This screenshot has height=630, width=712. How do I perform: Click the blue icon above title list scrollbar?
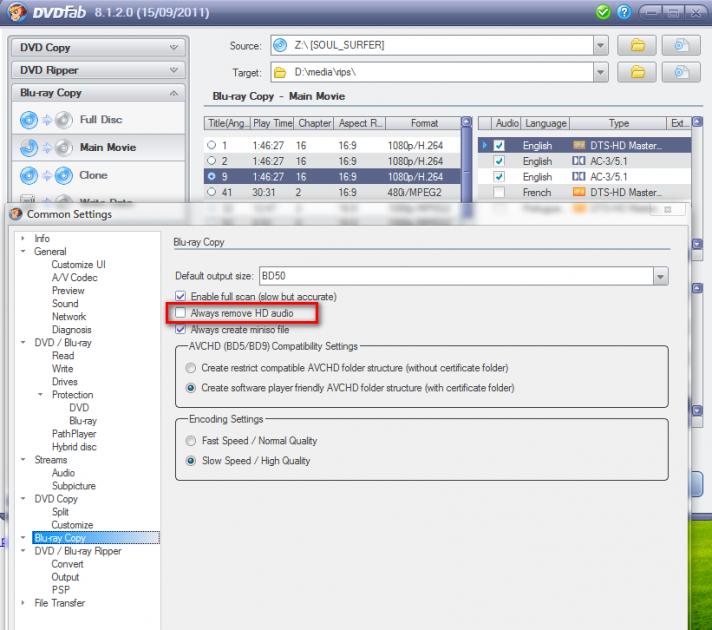coord(466,122)
